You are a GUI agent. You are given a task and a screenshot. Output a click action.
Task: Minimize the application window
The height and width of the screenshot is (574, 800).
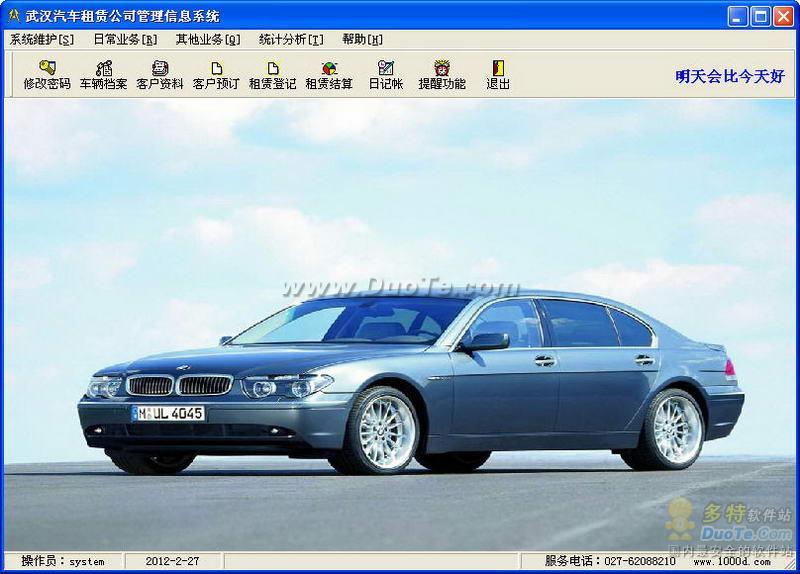[x=736, y=16]
